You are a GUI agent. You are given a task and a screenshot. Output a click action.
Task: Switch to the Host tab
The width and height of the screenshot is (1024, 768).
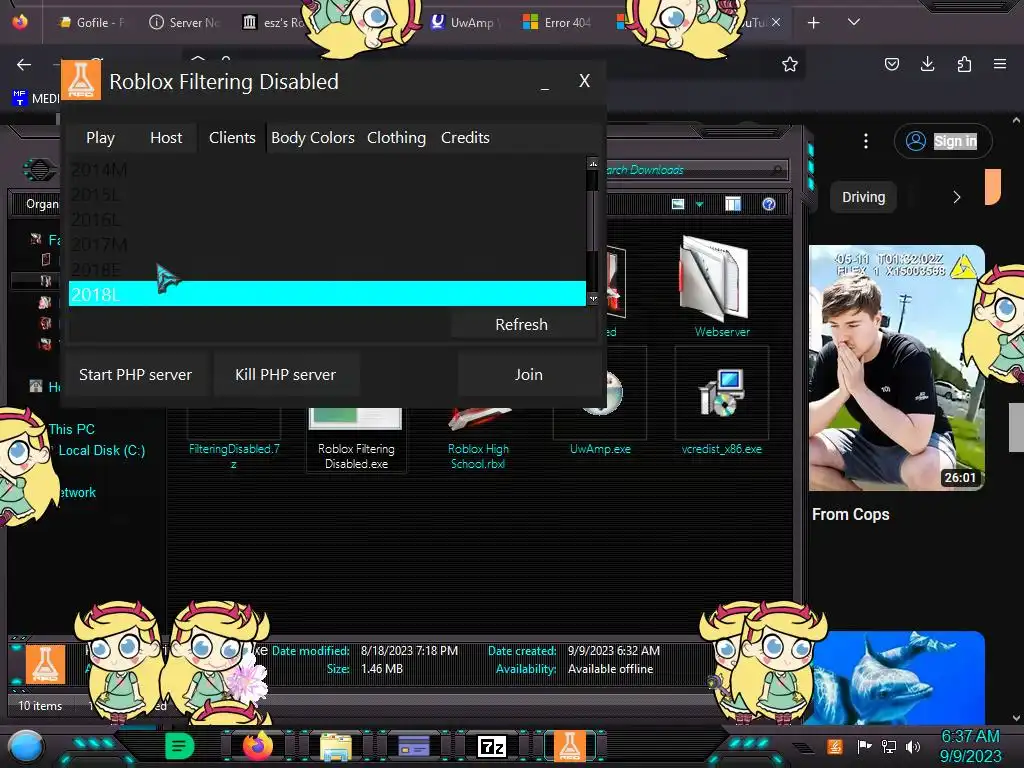click(x=166, y=138)
